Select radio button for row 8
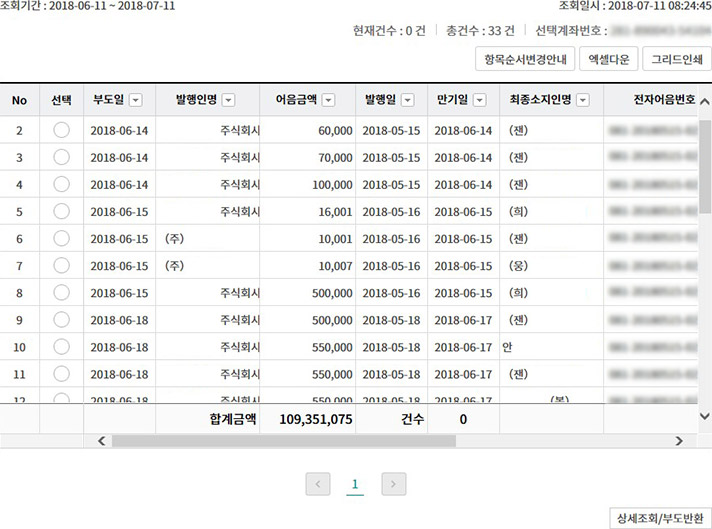This screenshot has width=712, height=529. coord(61,292)
